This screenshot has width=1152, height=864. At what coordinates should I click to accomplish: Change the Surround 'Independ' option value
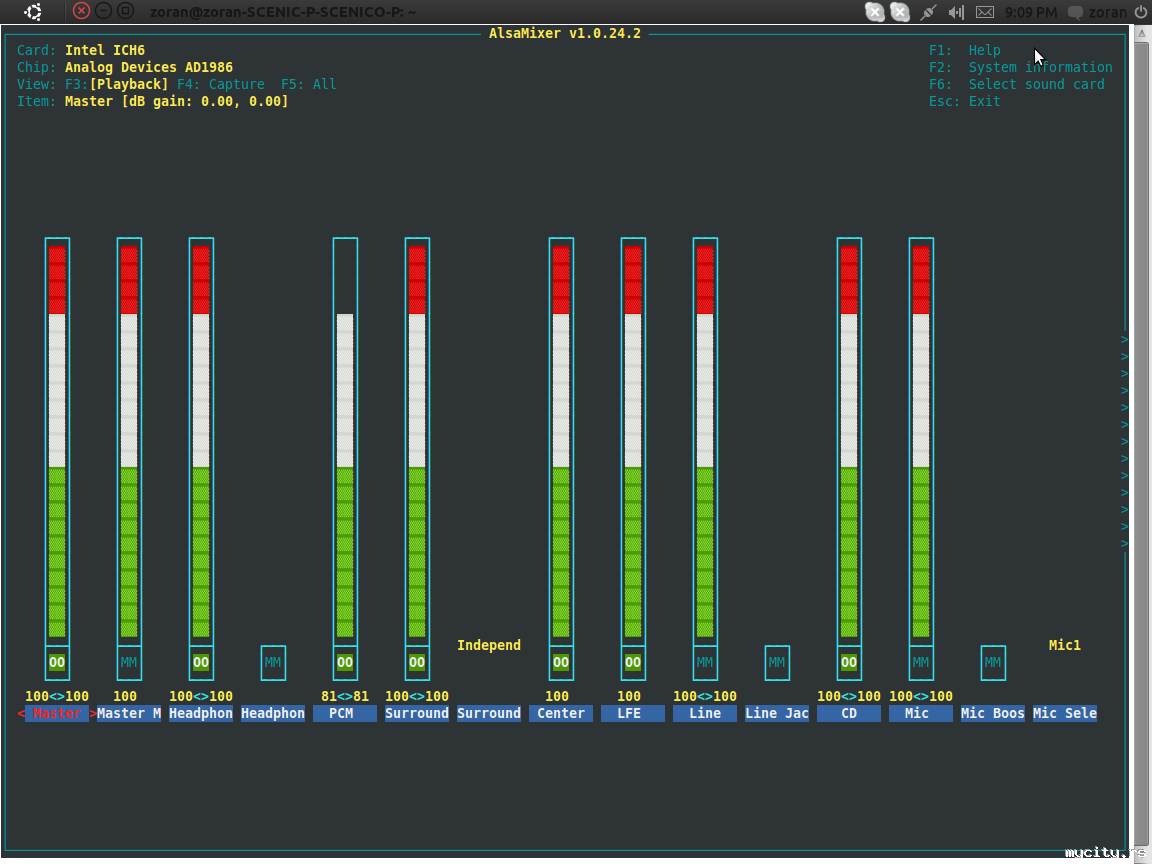tap(488, 645)
